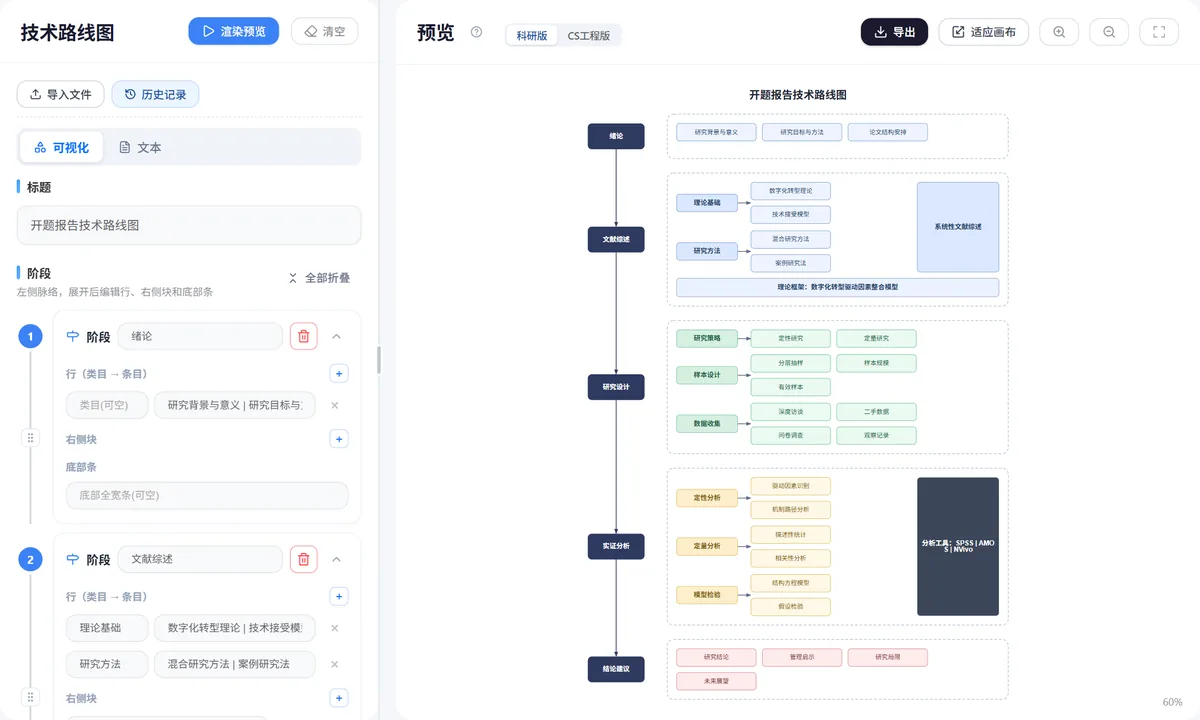
Task: Click the 底部全宽条(可空) field
Action: click(x=207, y=495)
